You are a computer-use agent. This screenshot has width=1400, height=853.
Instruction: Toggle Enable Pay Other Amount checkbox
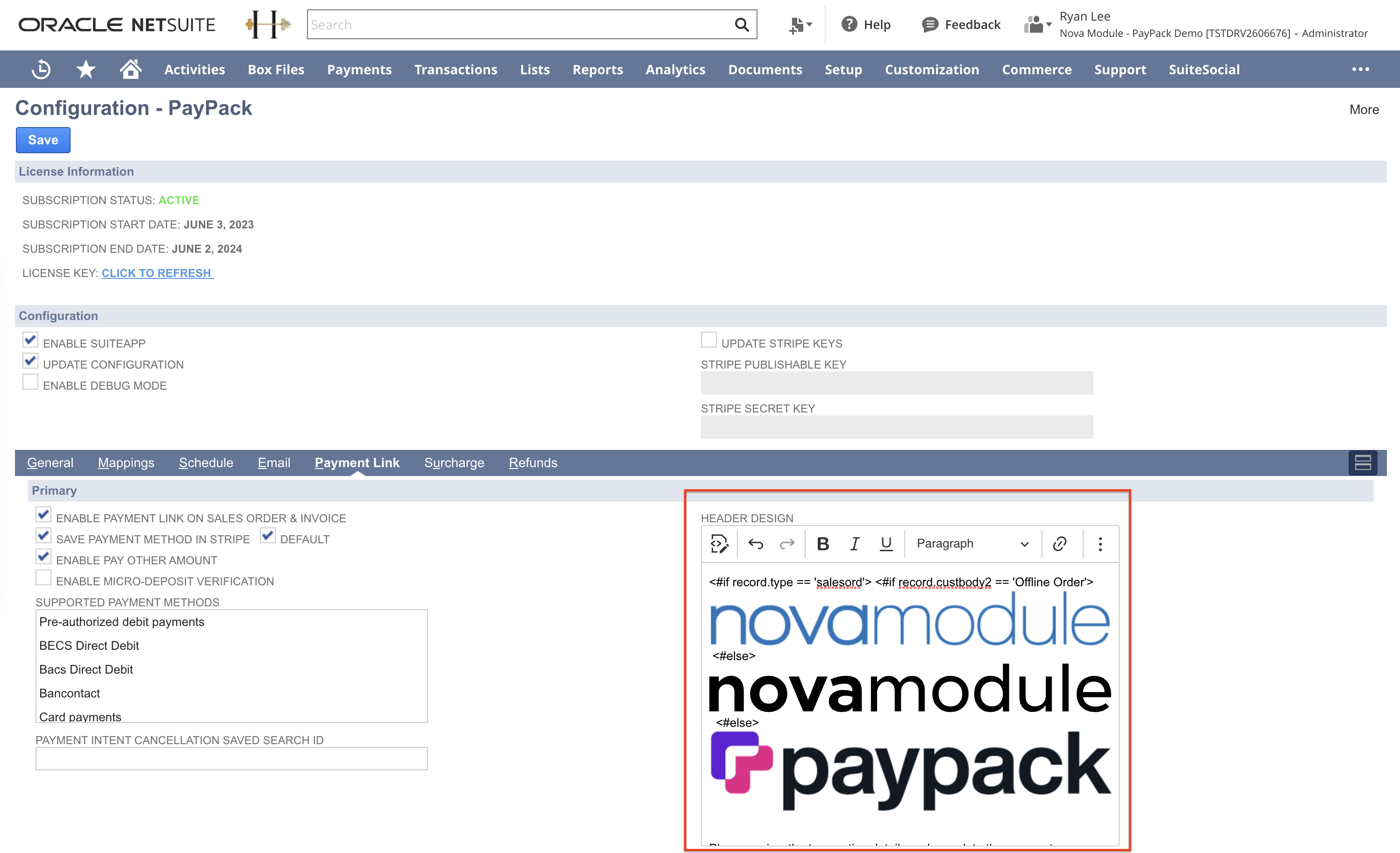tap(43, 557)
